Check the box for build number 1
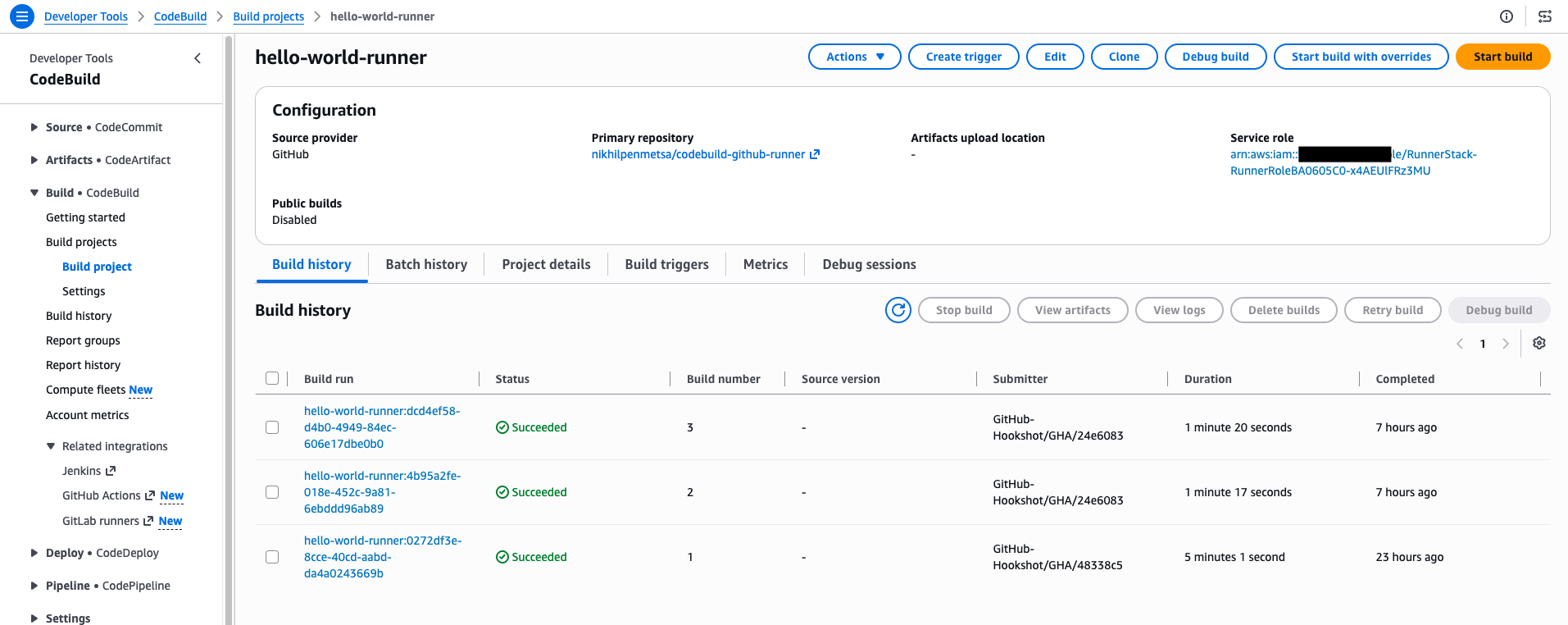Image resolution: width=1568 pixels, height=625 pixels. tap(272, 557)
